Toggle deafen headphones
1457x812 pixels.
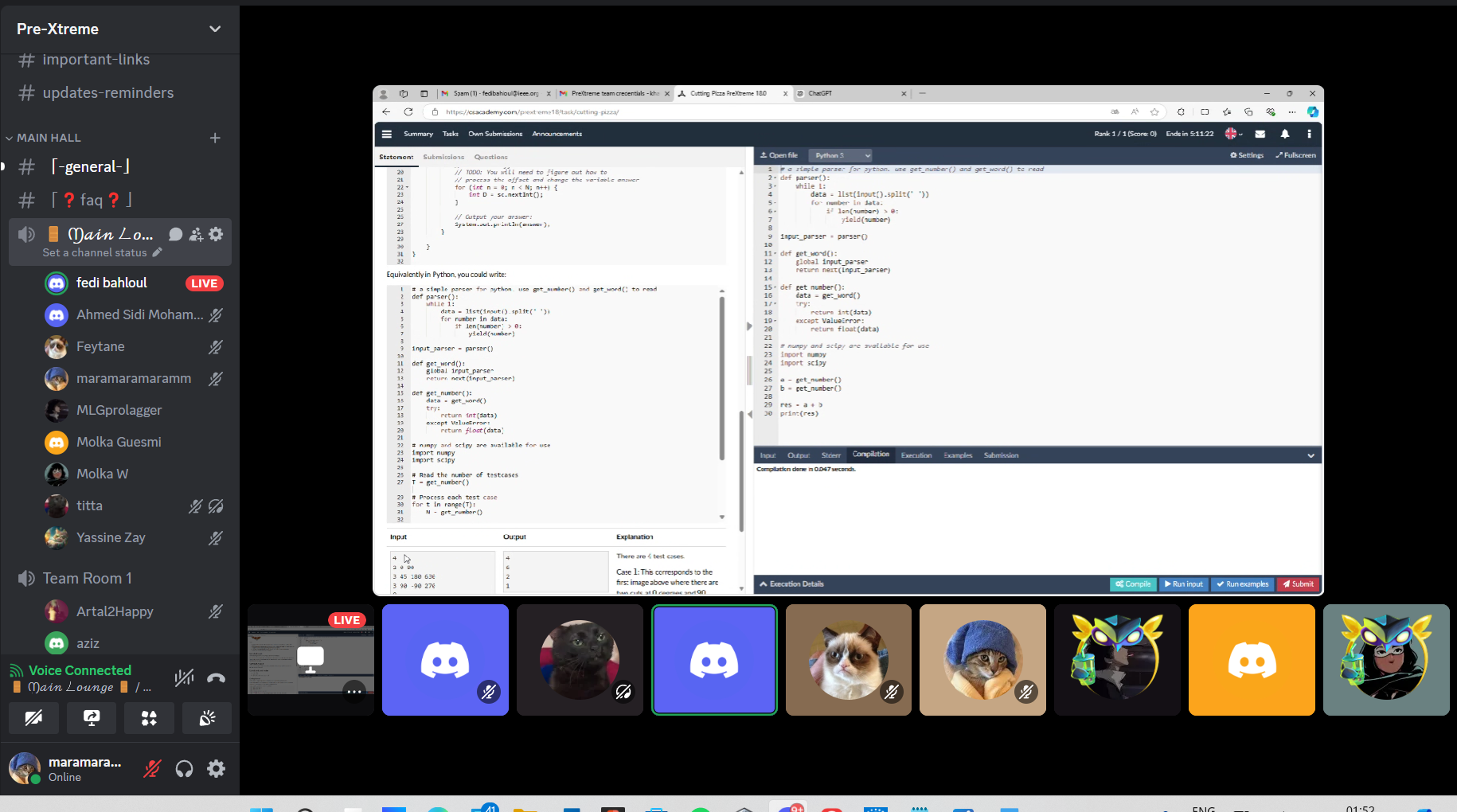(184, 768)
